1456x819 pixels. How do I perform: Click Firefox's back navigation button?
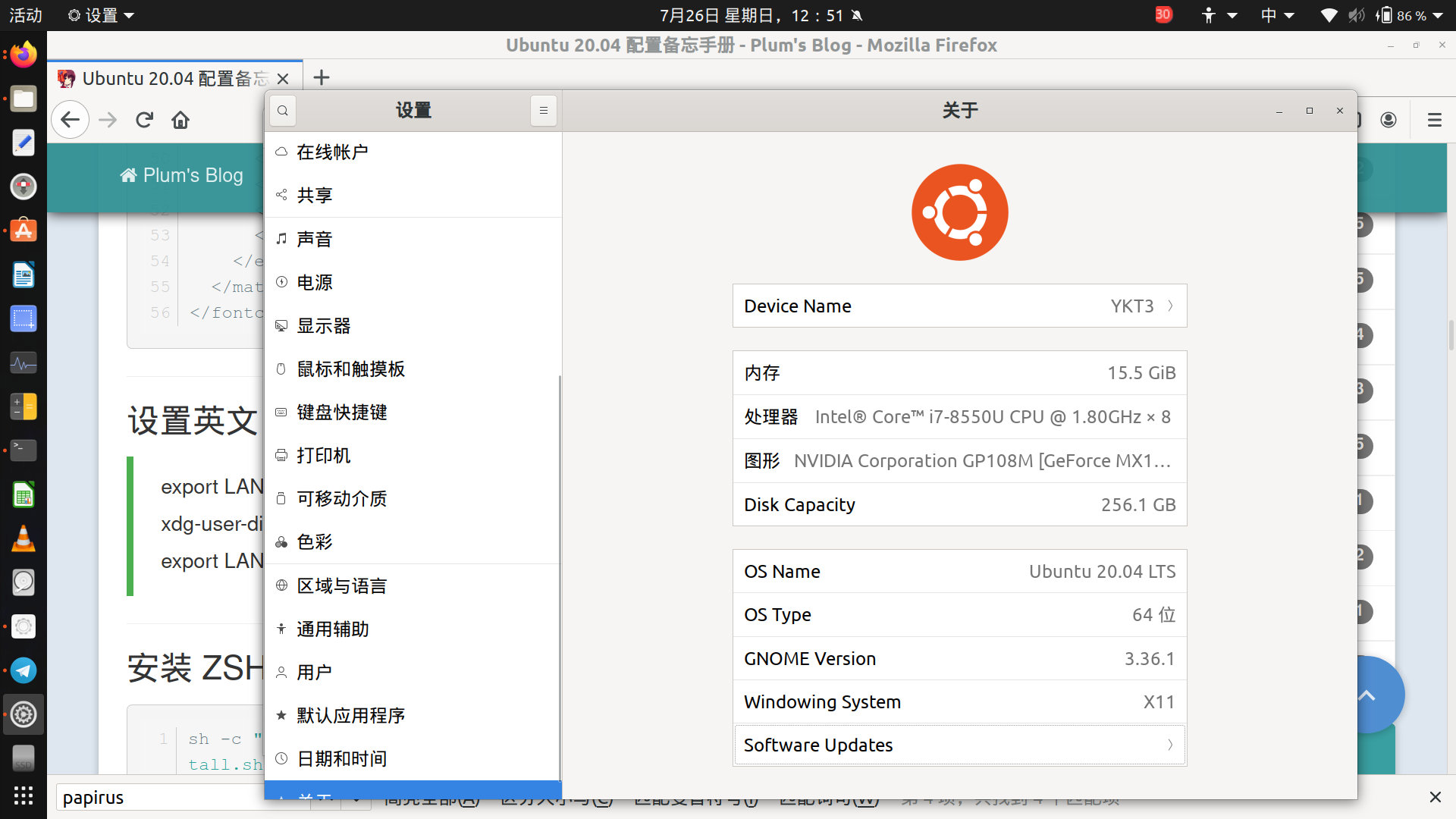coord(70,119)
